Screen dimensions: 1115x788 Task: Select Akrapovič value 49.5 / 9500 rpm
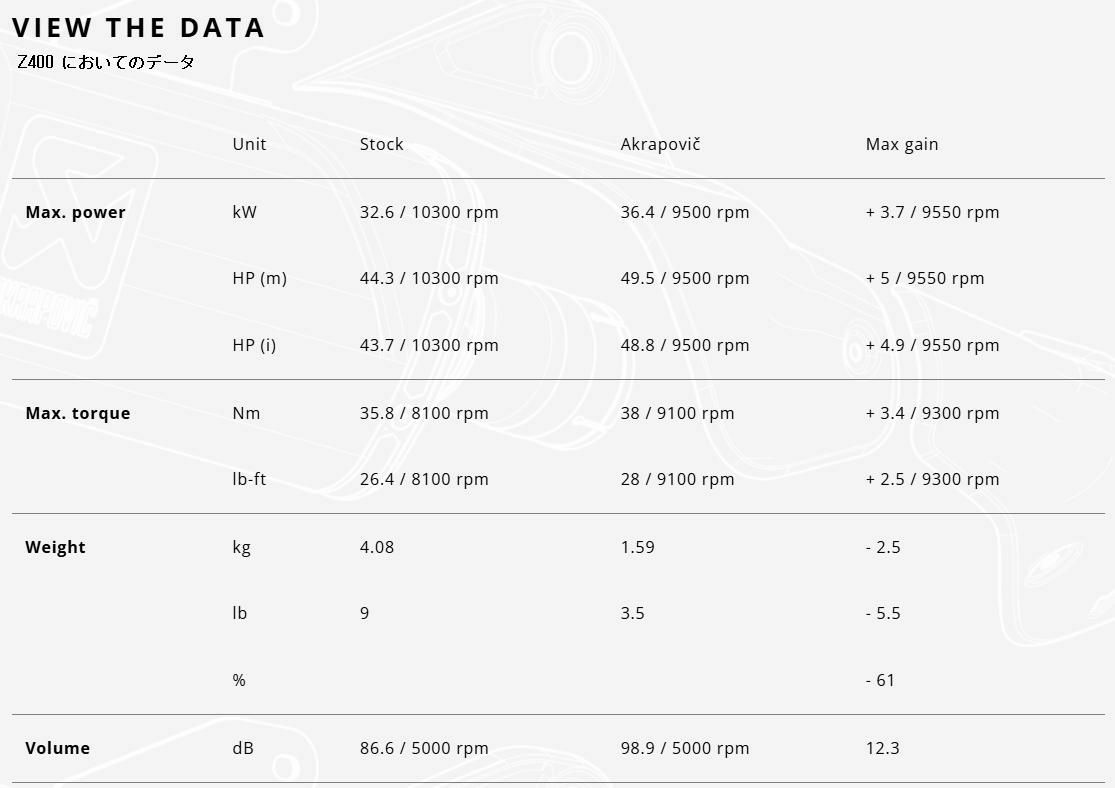(684, 278)
